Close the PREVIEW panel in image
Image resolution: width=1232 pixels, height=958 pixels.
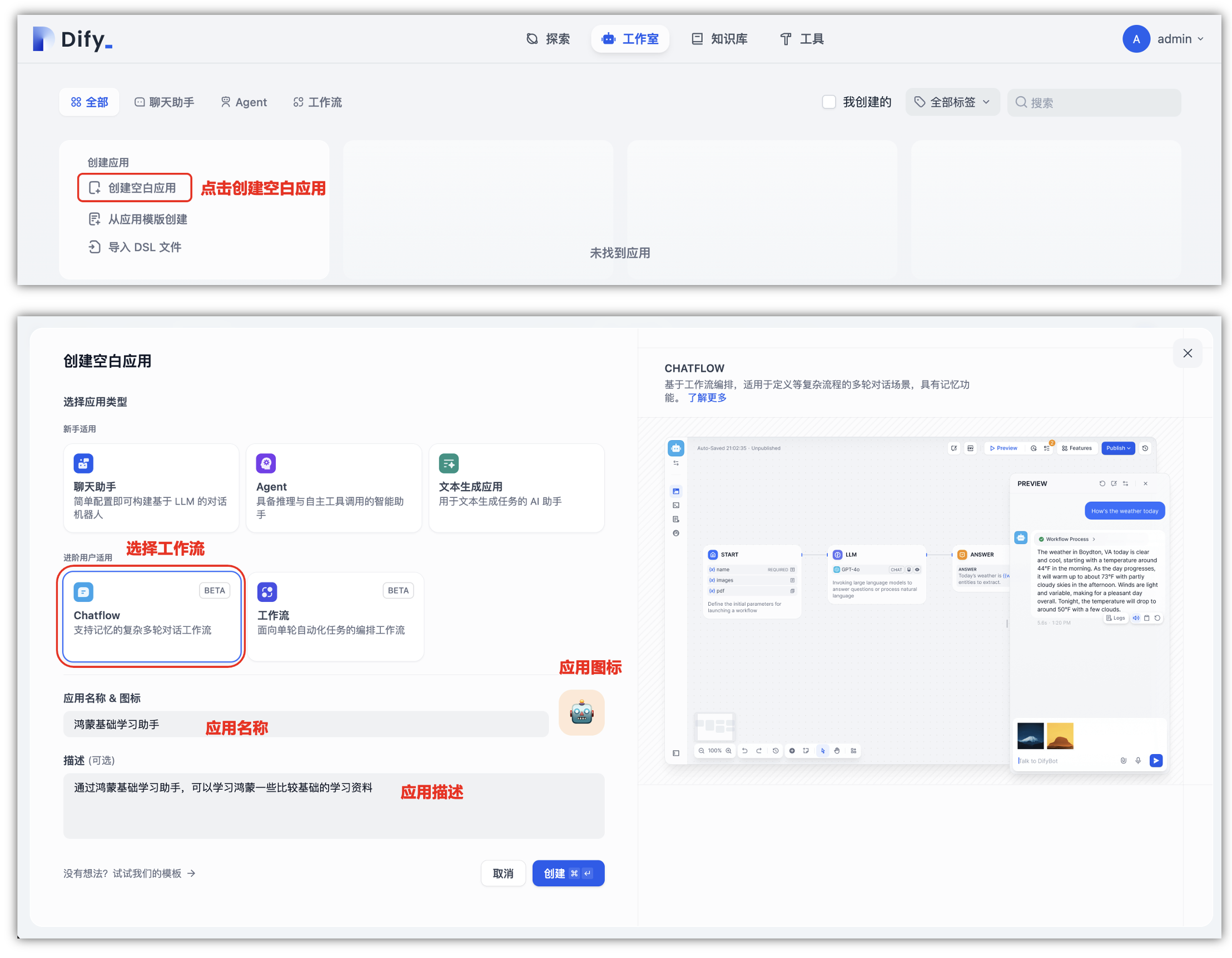(x=1146, y=484)
